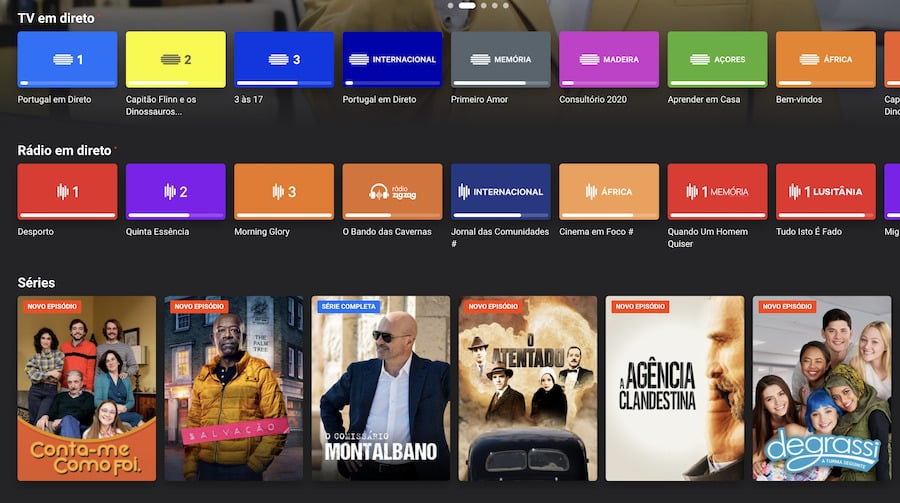Image resolution: width=900 pixels, height=503 pixels.
Task: Open the 'TV em direto' section heading
Action: tap(56, 18)
